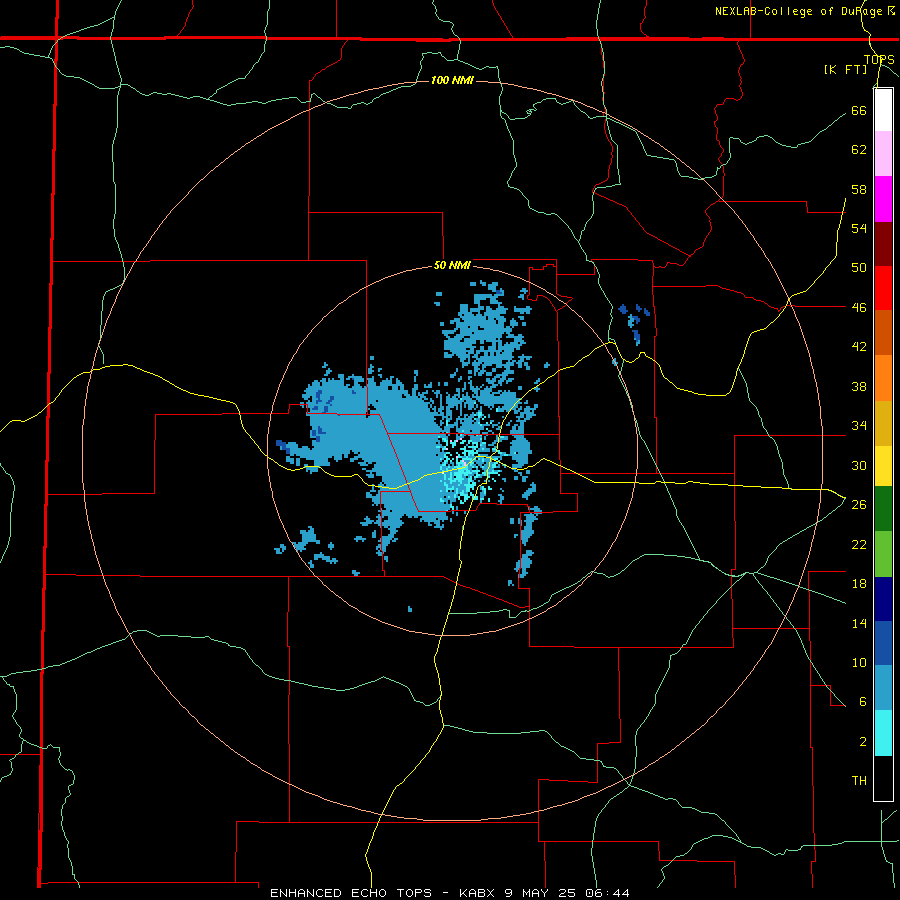Click the navy legend band near 18
This screenshot has height=900, width=900.
[x=883, y=599]
